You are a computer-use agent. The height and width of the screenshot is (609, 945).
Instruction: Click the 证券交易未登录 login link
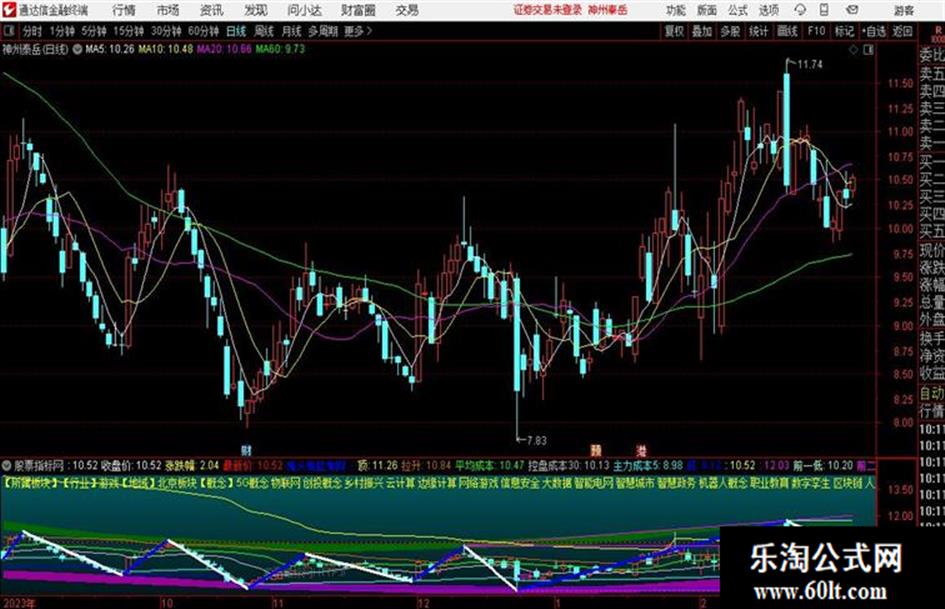tap(548, 10)
